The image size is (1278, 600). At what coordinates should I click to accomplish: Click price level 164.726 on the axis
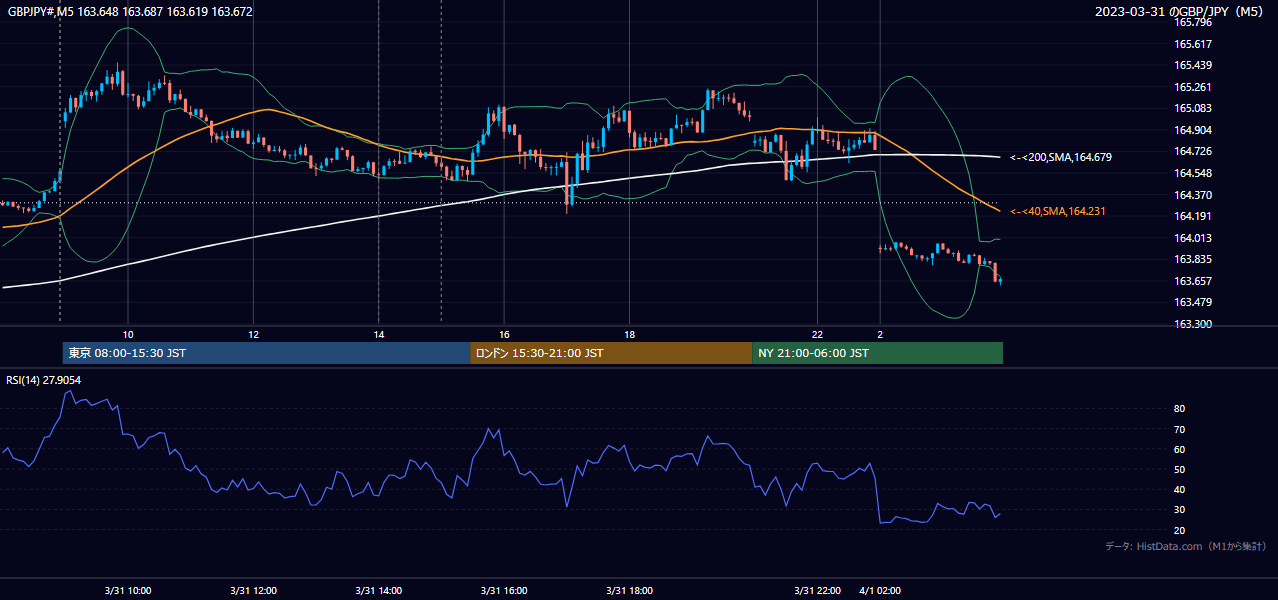pos(1192,151)
